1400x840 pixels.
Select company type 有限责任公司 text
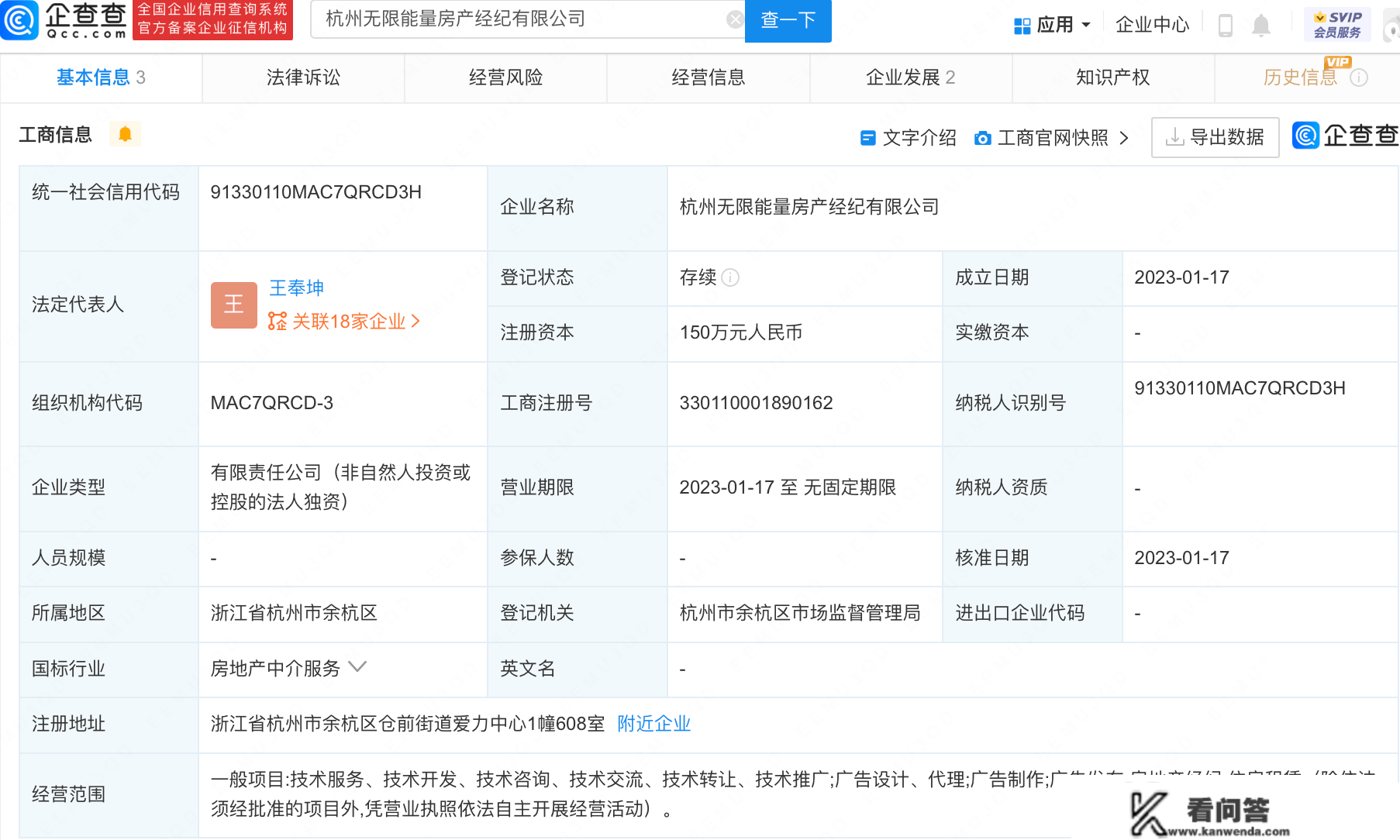click(x=341, y=487)
